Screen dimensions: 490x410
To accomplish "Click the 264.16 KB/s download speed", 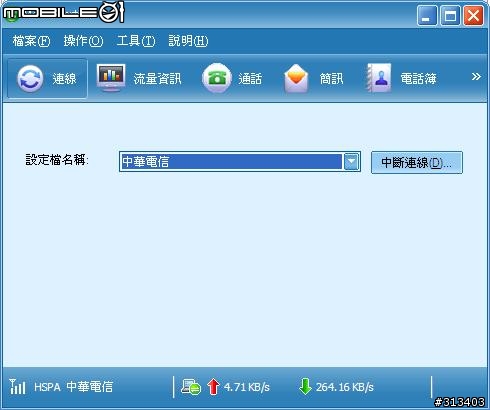I will [x=345, y=387].
